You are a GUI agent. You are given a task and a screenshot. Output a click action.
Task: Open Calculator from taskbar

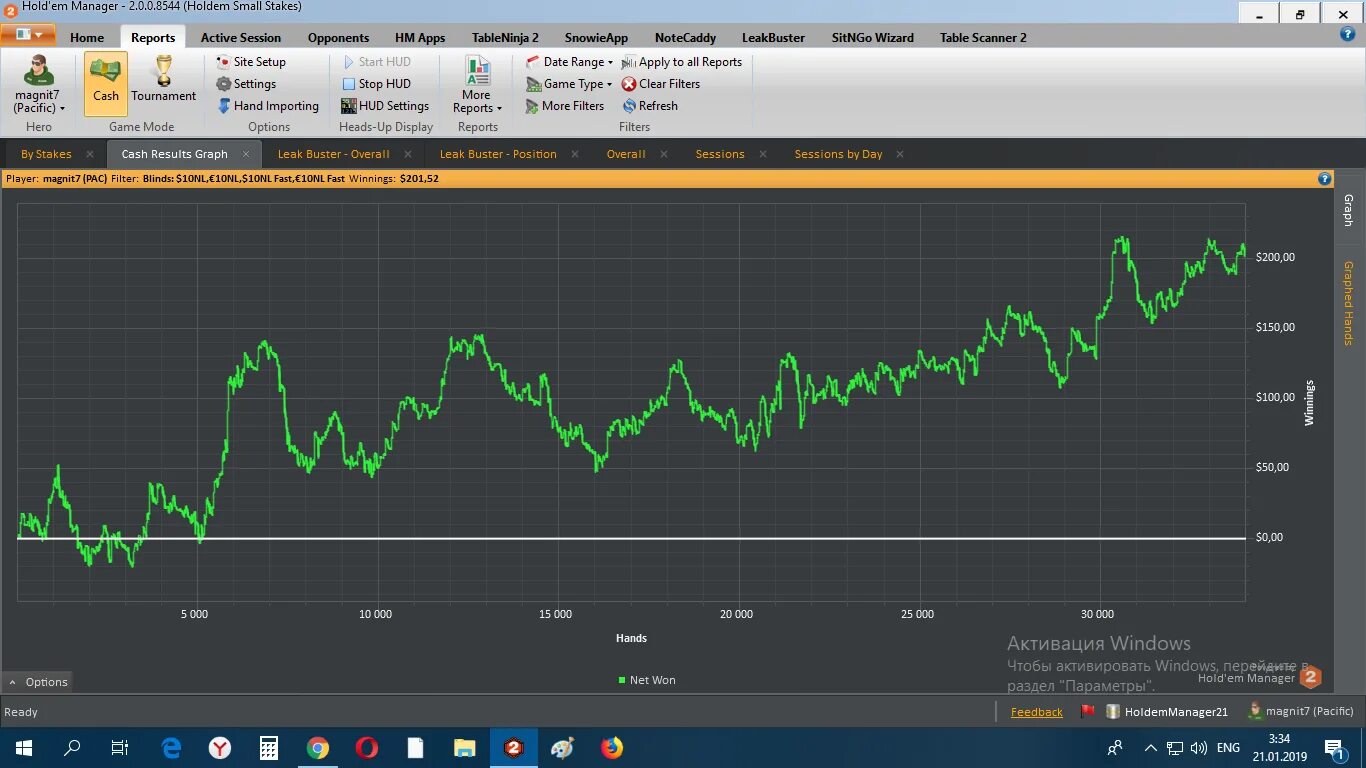pyautogui.click(x=269, y=748)
